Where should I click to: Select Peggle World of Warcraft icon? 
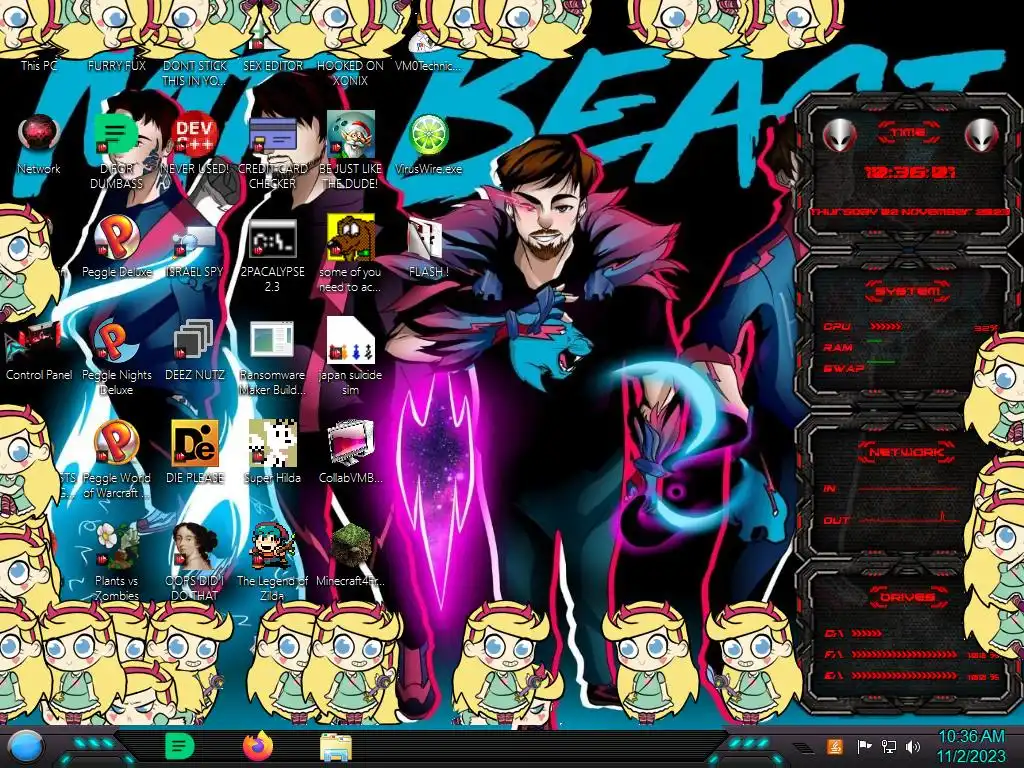[116, 443]
